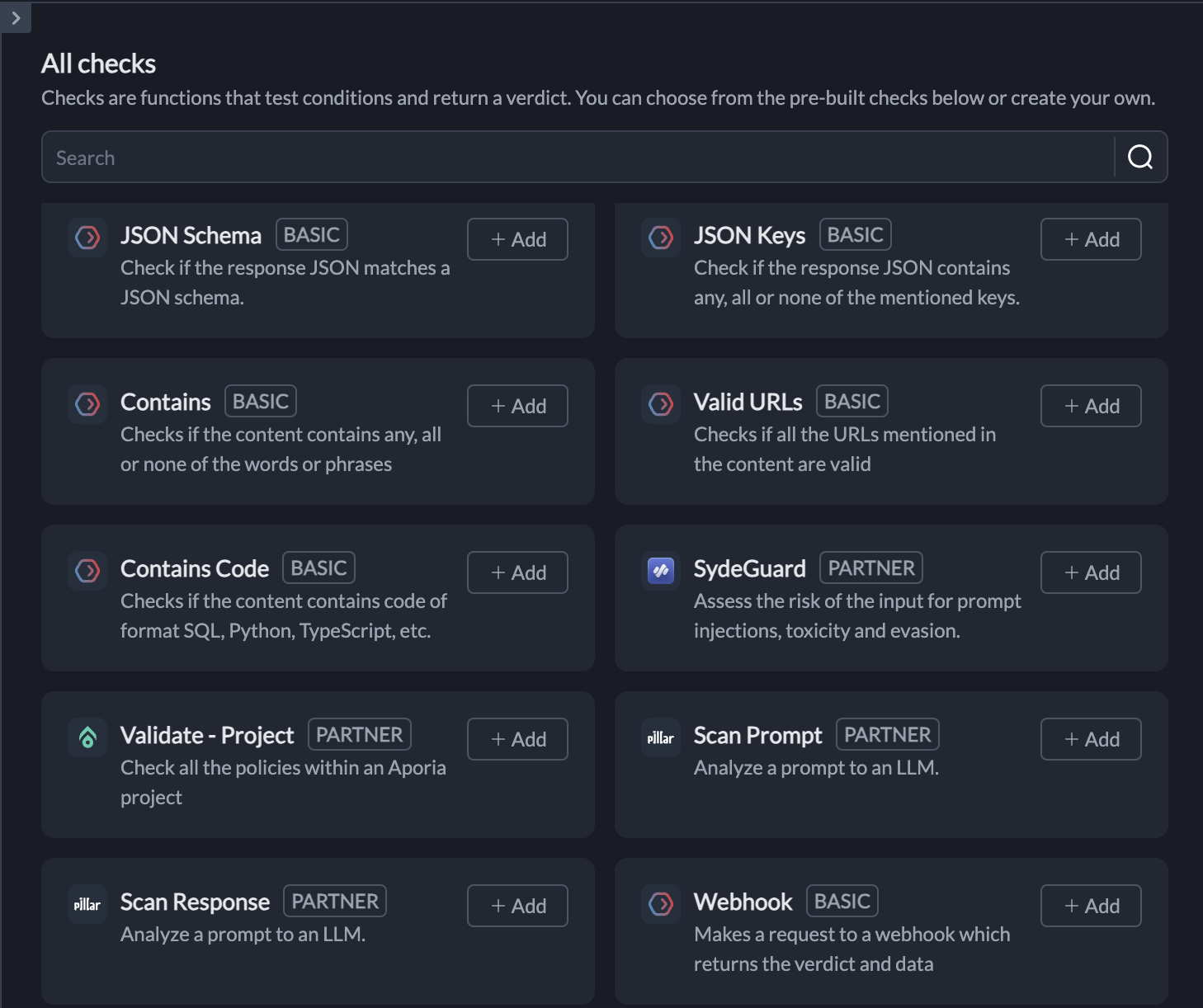Viewport: 1203px width, 1008px height.
Task: Add the Webhook check
Action: (x=1091, y=905)
